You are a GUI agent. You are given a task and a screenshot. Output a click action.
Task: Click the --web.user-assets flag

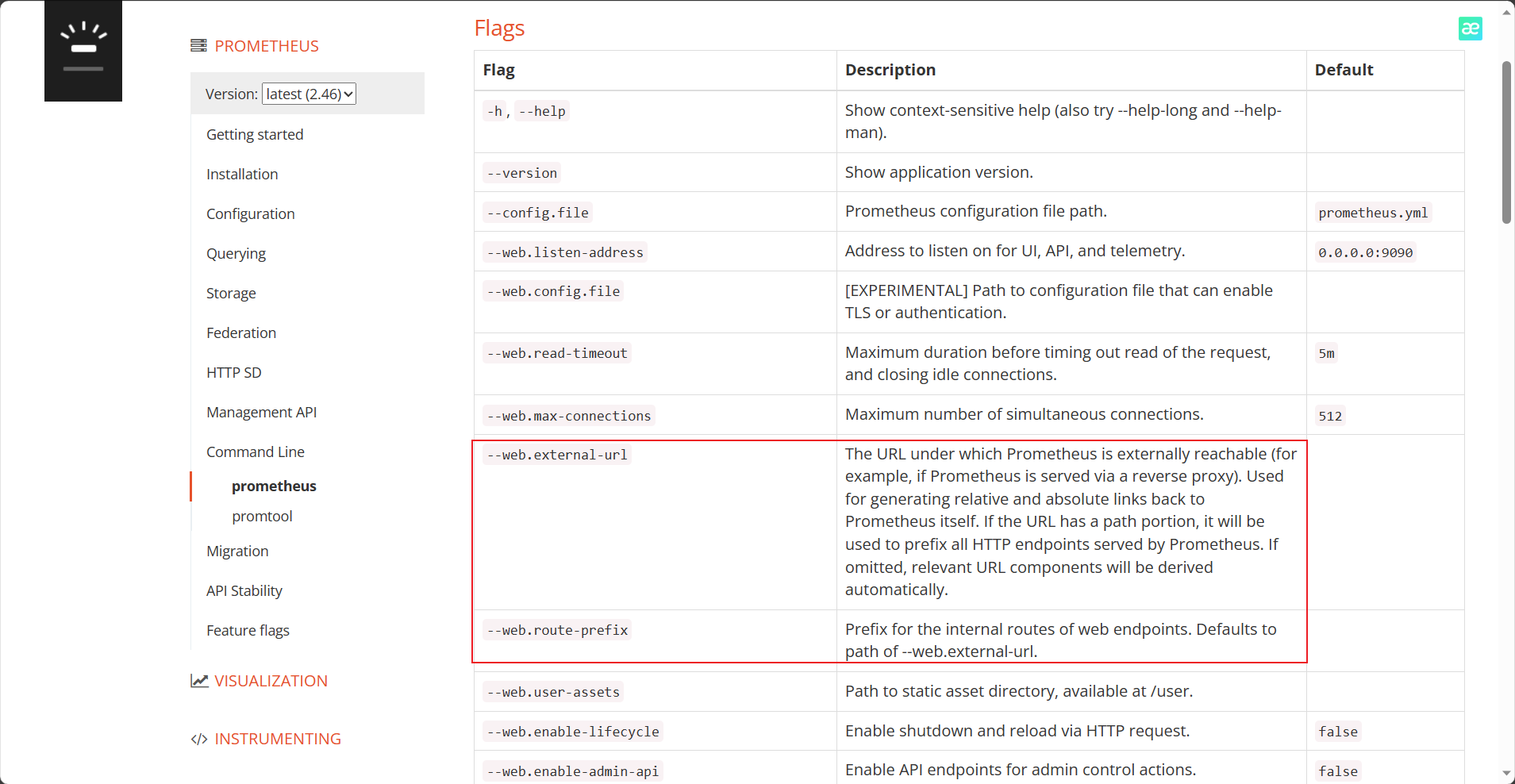tap(553, 692)
